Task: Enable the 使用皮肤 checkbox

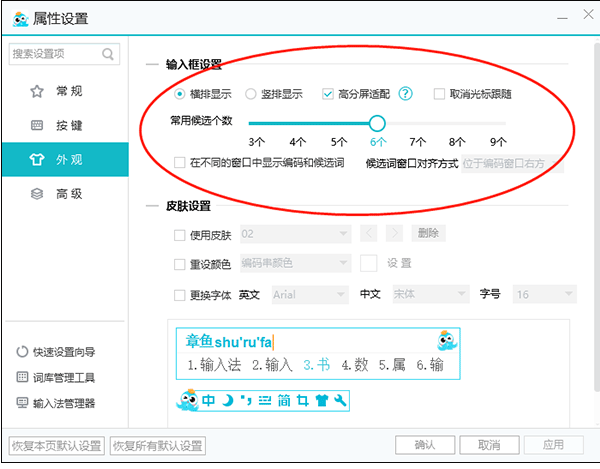Action: point(179,235)
